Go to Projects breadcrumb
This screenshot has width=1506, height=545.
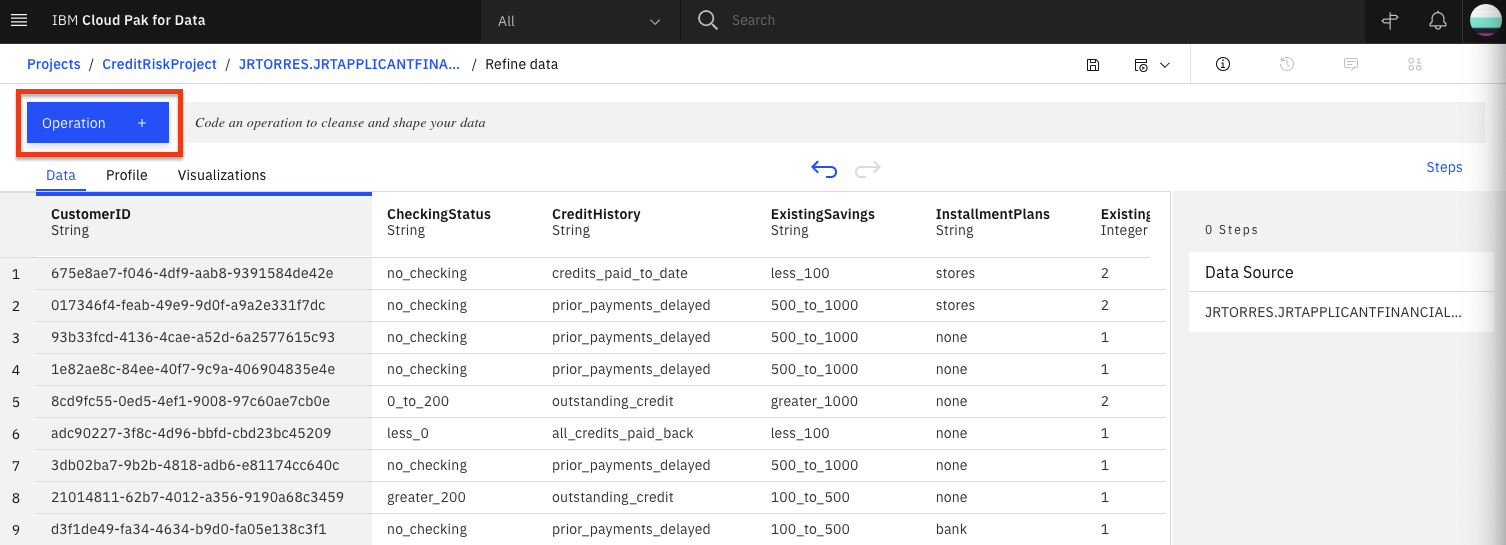[x=54, y=64]
